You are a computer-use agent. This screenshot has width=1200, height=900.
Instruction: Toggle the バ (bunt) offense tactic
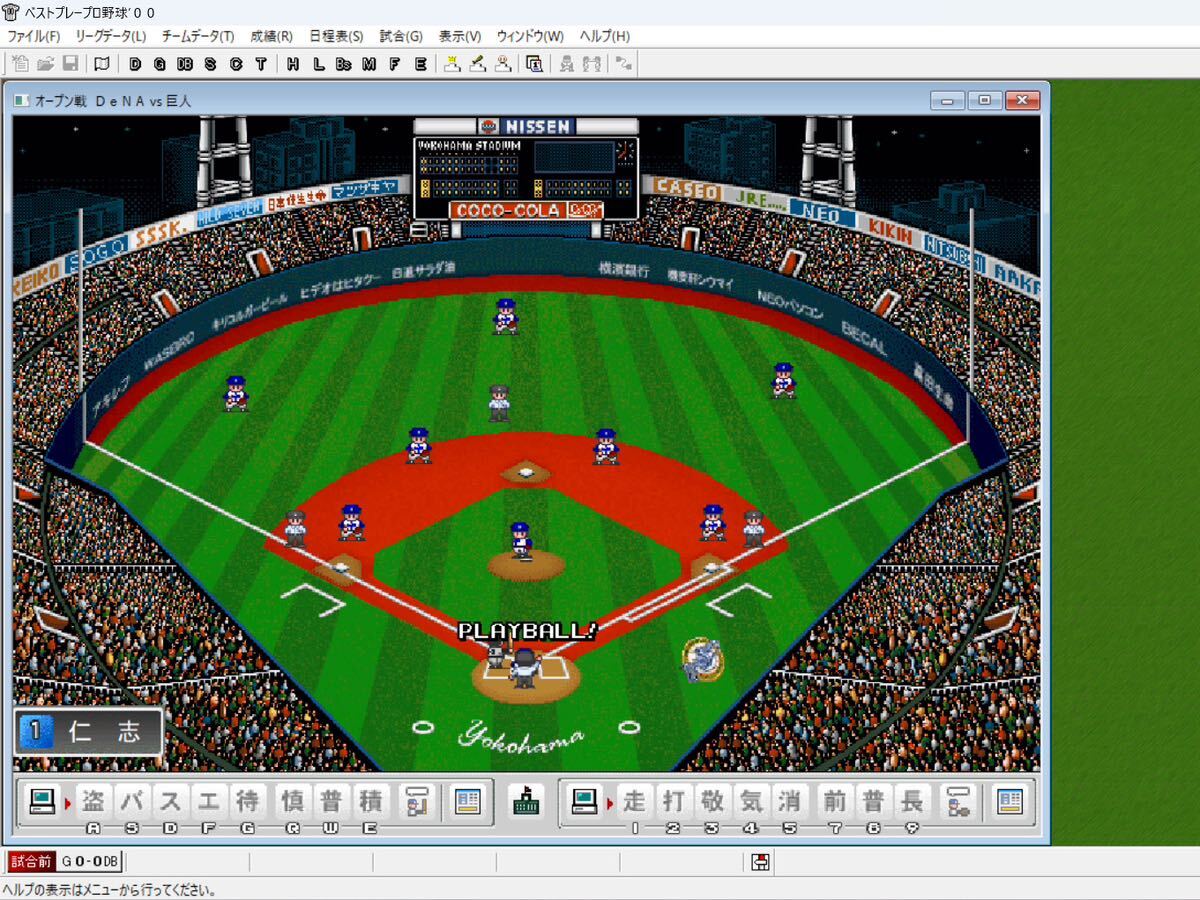(133, 801)
